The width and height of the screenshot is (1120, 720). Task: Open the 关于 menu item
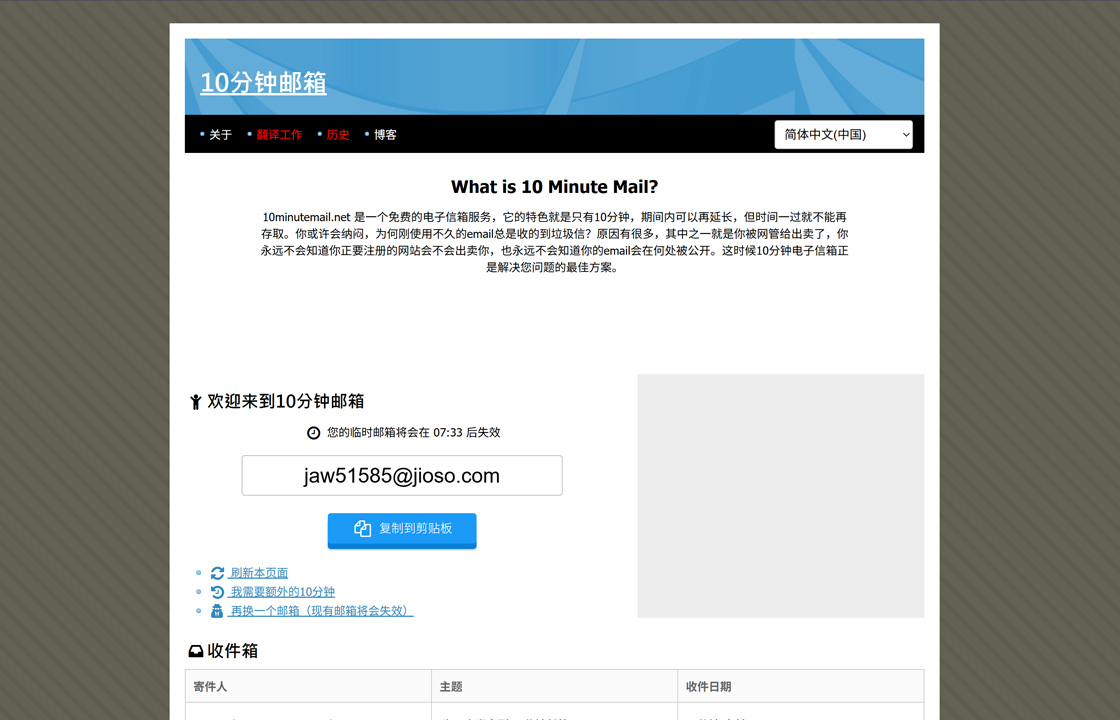point(220,134)
